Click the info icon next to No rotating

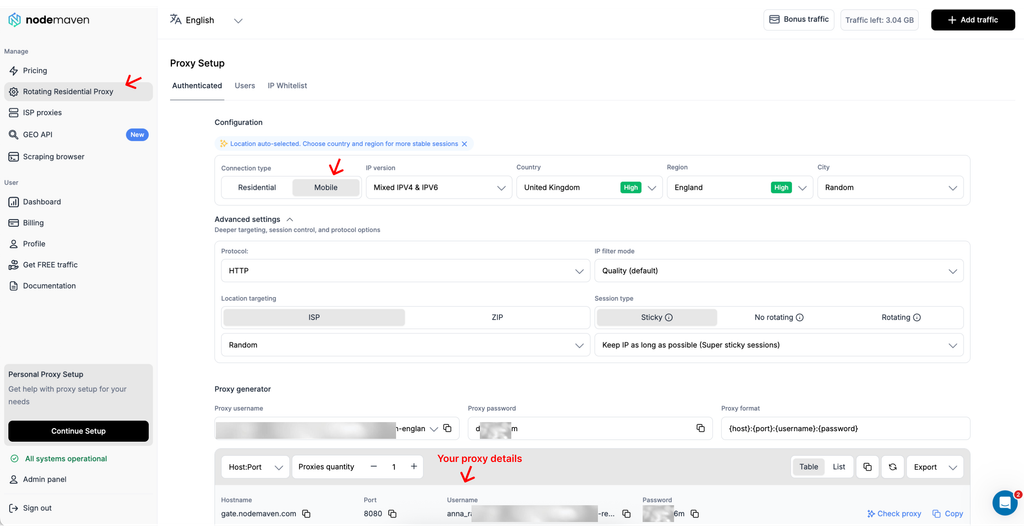[800, 318]
